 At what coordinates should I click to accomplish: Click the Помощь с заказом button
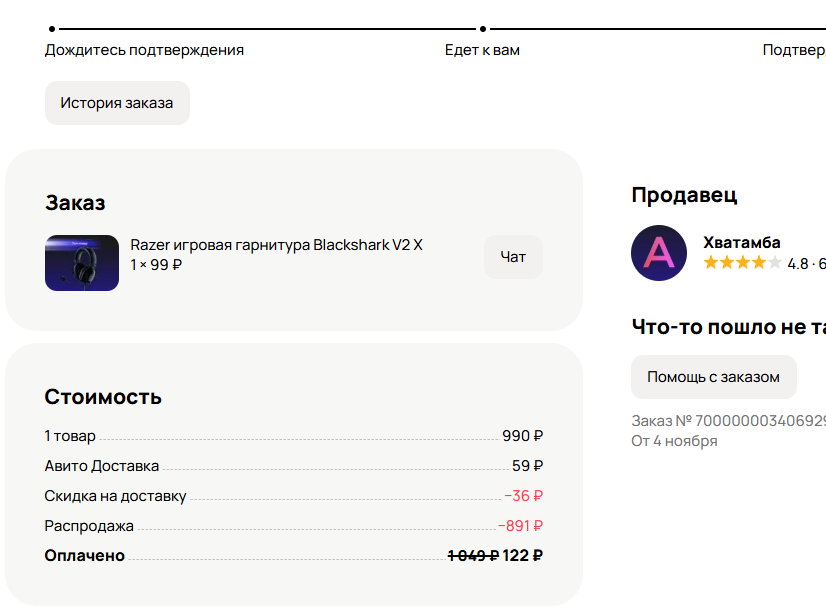(x=713, y=377)
